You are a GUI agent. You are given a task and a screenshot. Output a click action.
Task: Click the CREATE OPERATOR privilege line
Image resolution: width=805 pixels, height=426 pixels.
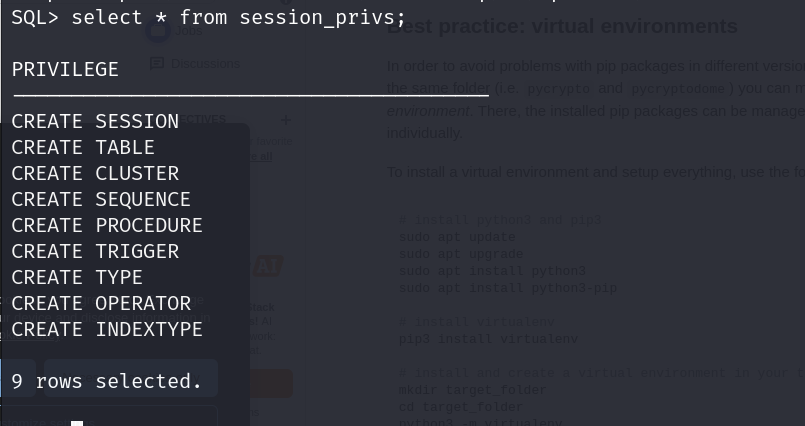(101, 304)
